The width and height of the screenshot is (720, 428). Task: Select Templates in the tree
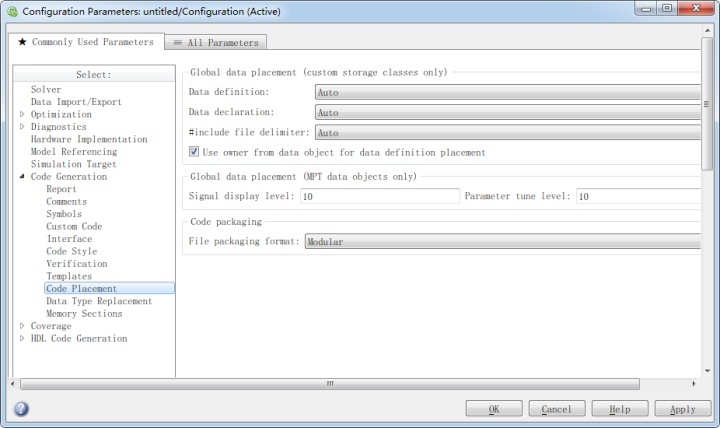pos(69,276)
